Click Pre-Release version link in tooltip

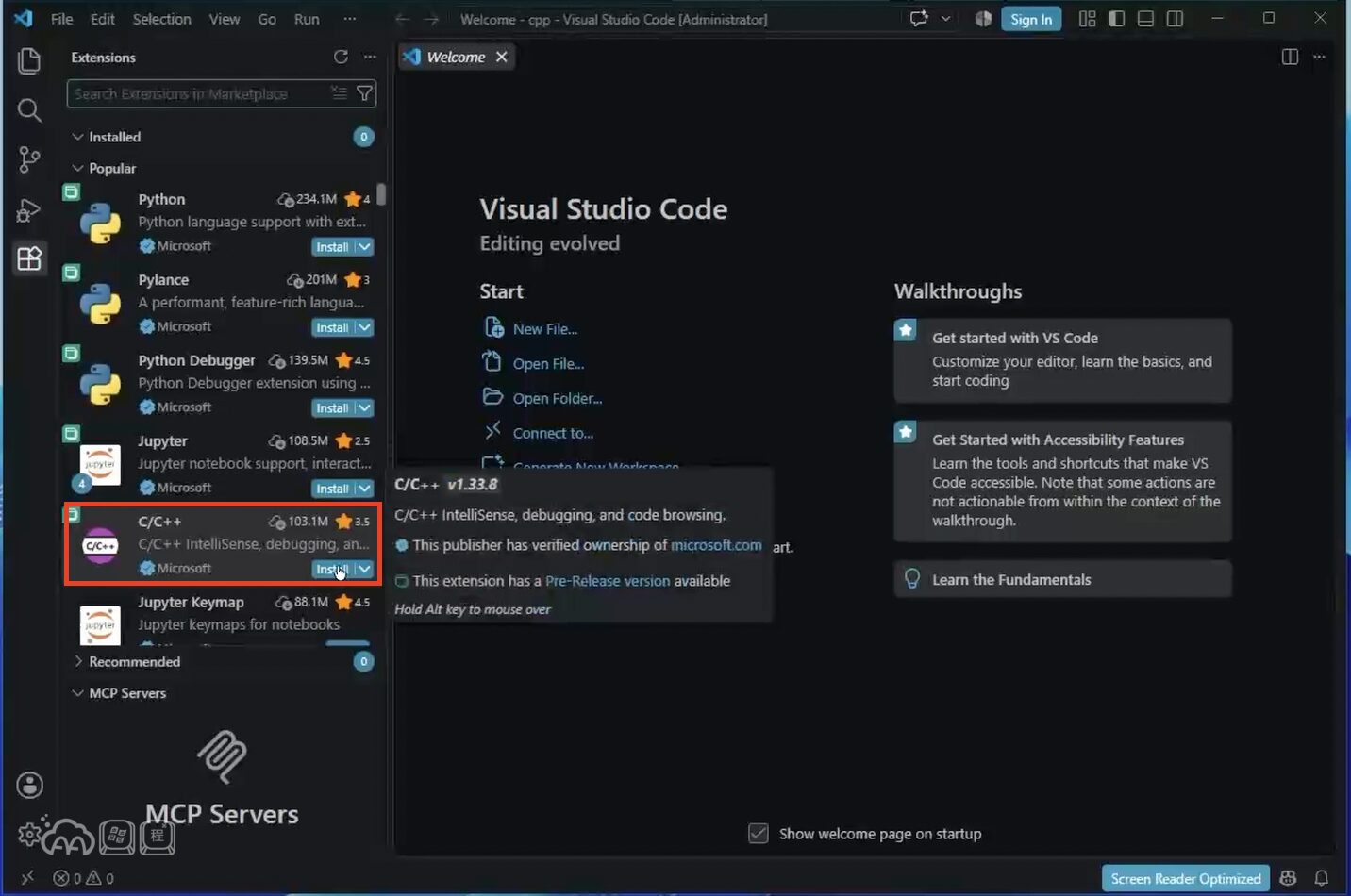click(608, 581)
